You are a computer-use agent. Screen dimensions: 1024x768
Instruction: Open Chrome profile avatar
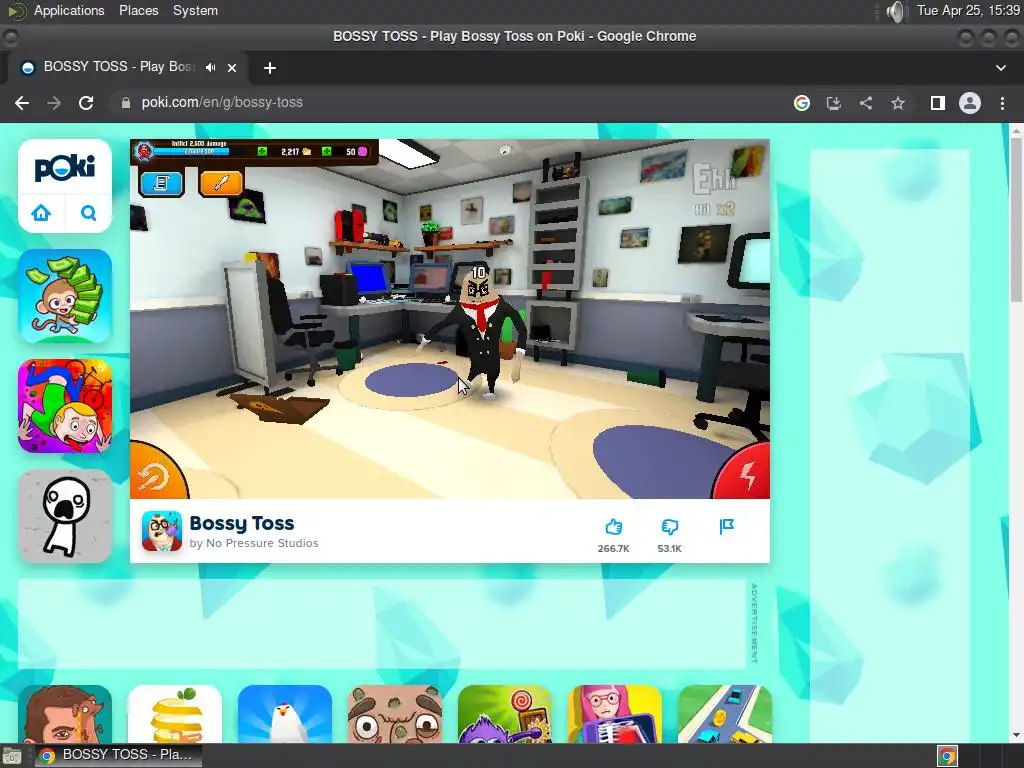(970, 103)
